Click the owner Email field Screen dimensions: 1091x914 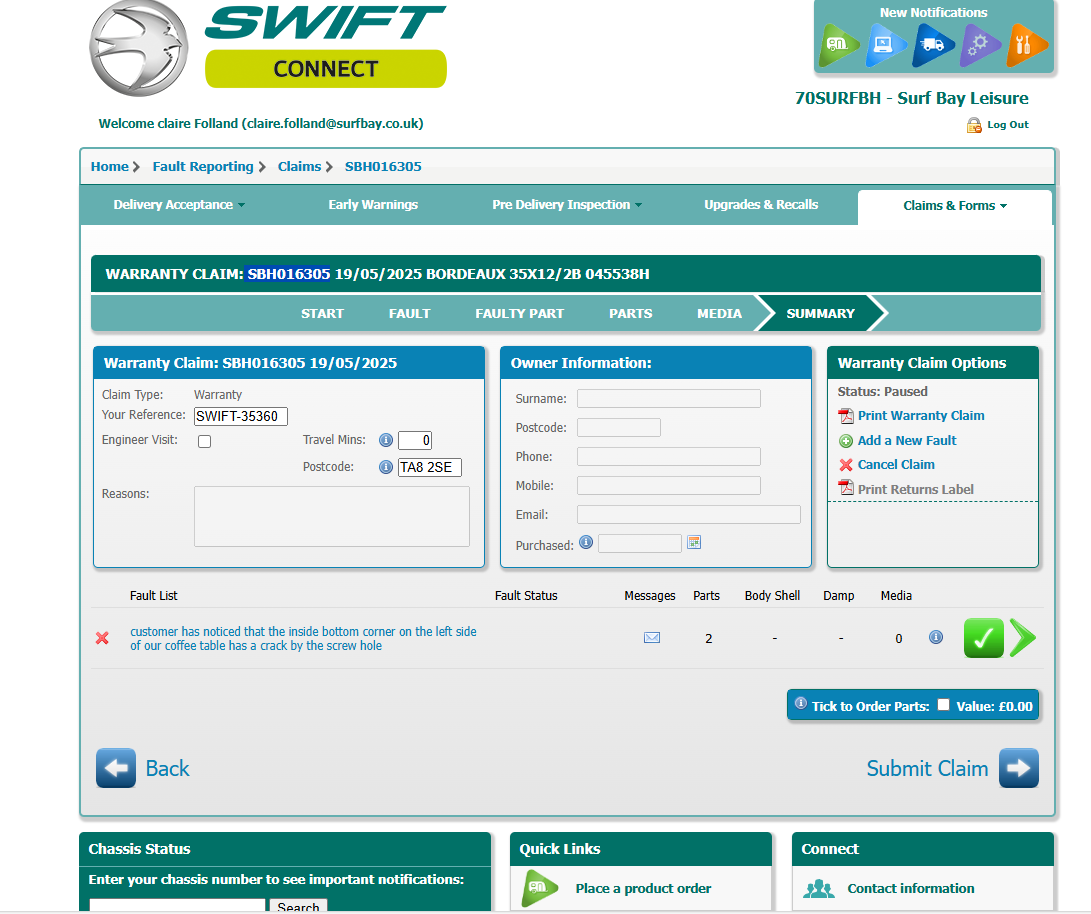(689, 515)
